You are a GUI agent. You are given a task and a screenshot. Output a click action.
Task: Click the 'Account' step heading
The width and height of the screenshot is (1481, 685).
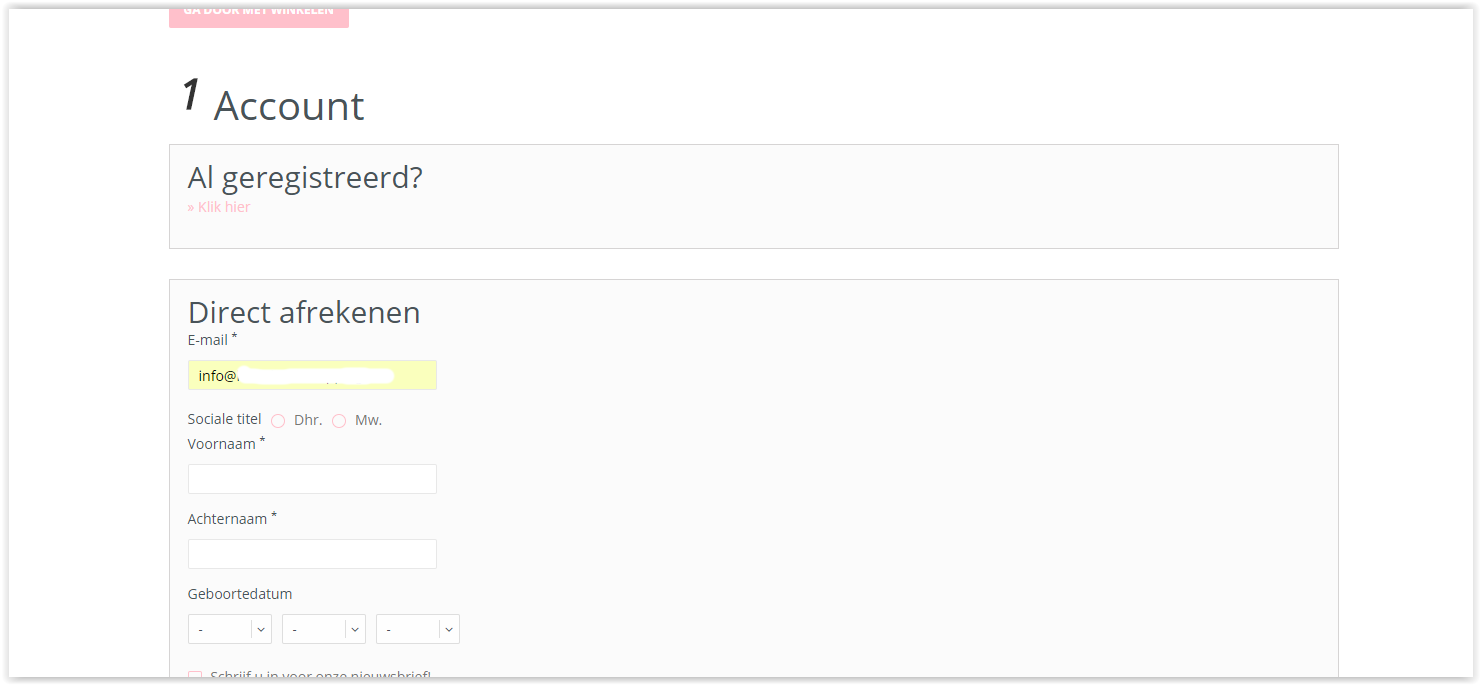tap(289, 106)
